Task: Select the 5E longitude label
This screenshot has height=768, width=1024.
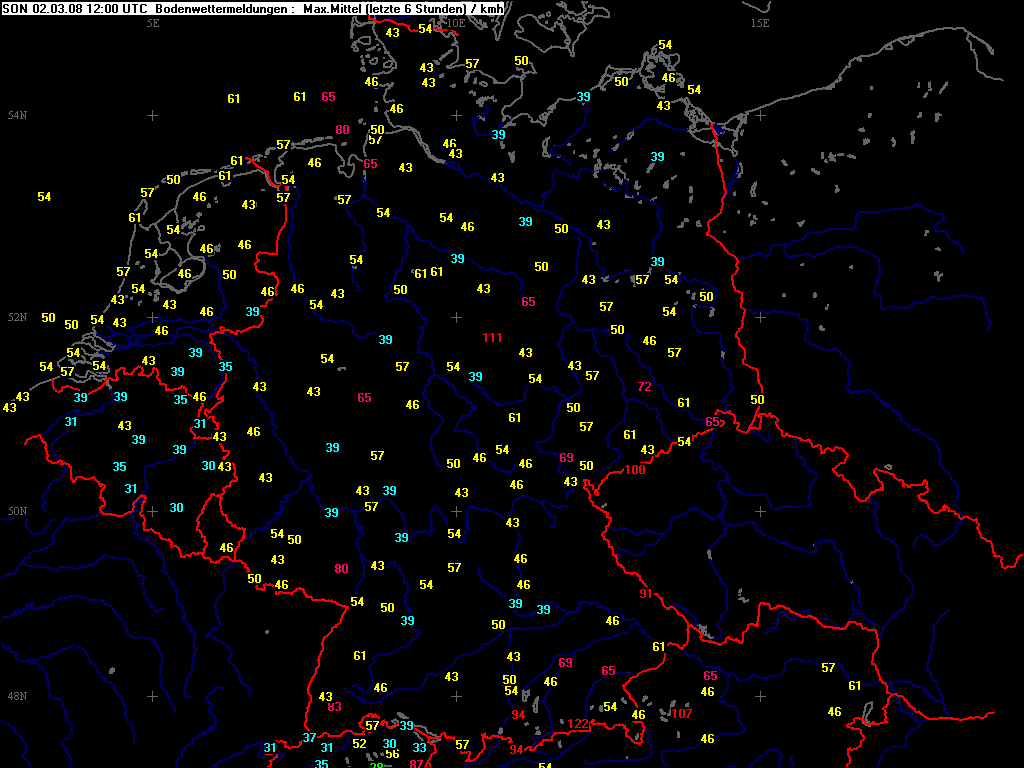Action: (x=153, y=22)
